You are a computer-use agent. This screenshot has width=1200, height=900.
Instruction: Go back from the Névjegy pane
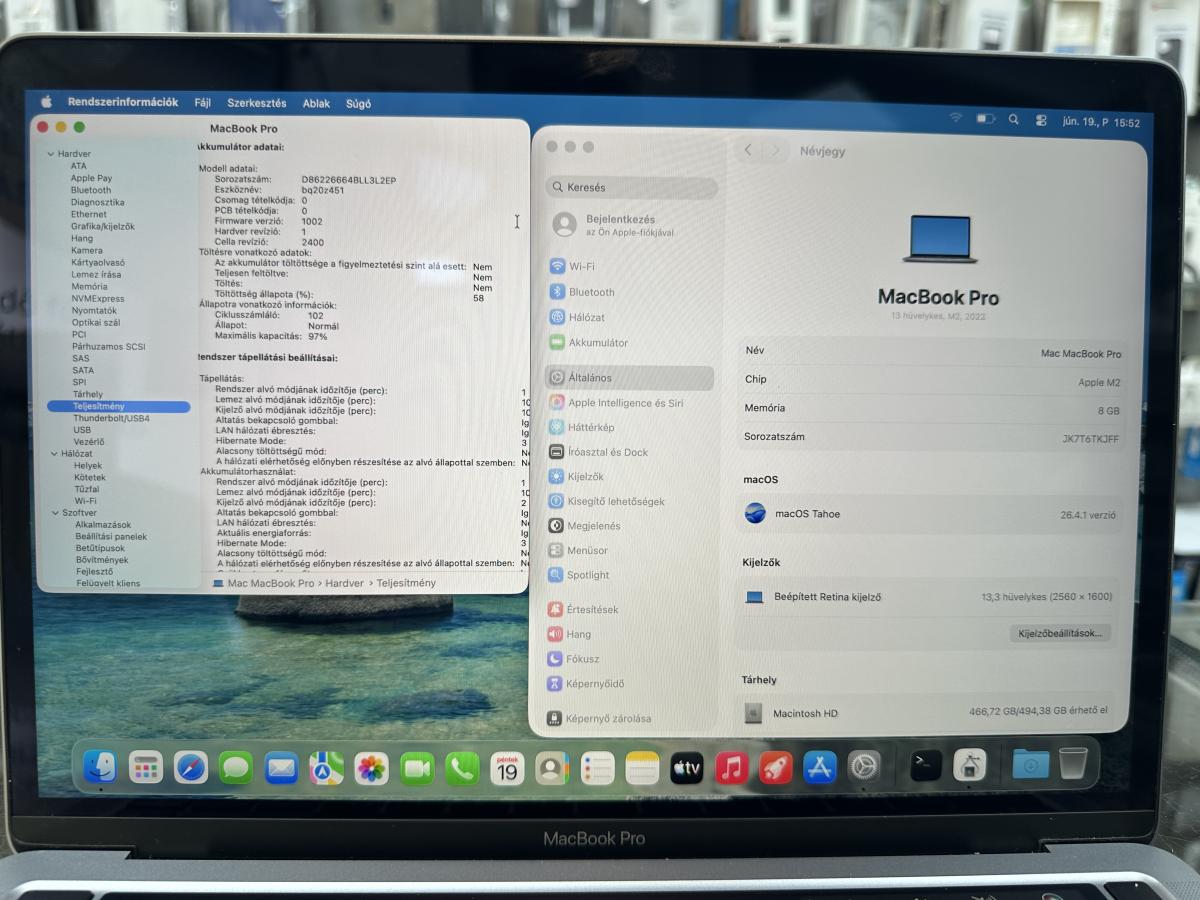[x=748, y=150]
